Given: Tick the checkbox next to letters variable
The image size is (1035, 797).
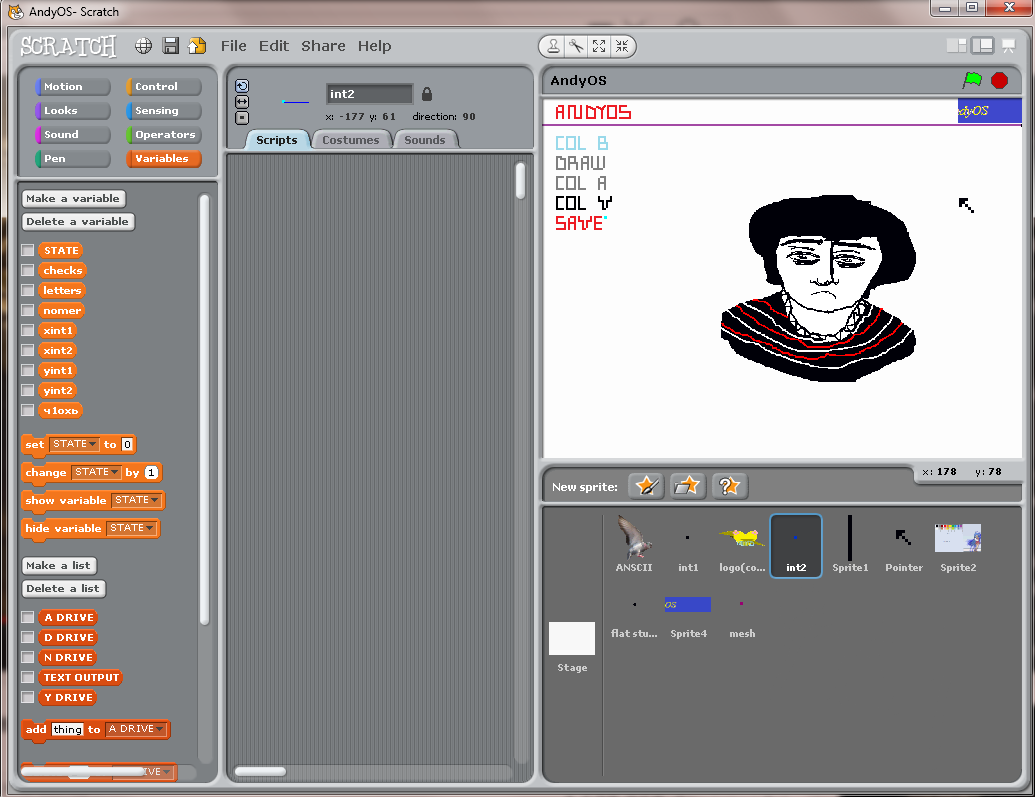Looking at the screenshot, I should pyautogui.click(x=28, y=291).
